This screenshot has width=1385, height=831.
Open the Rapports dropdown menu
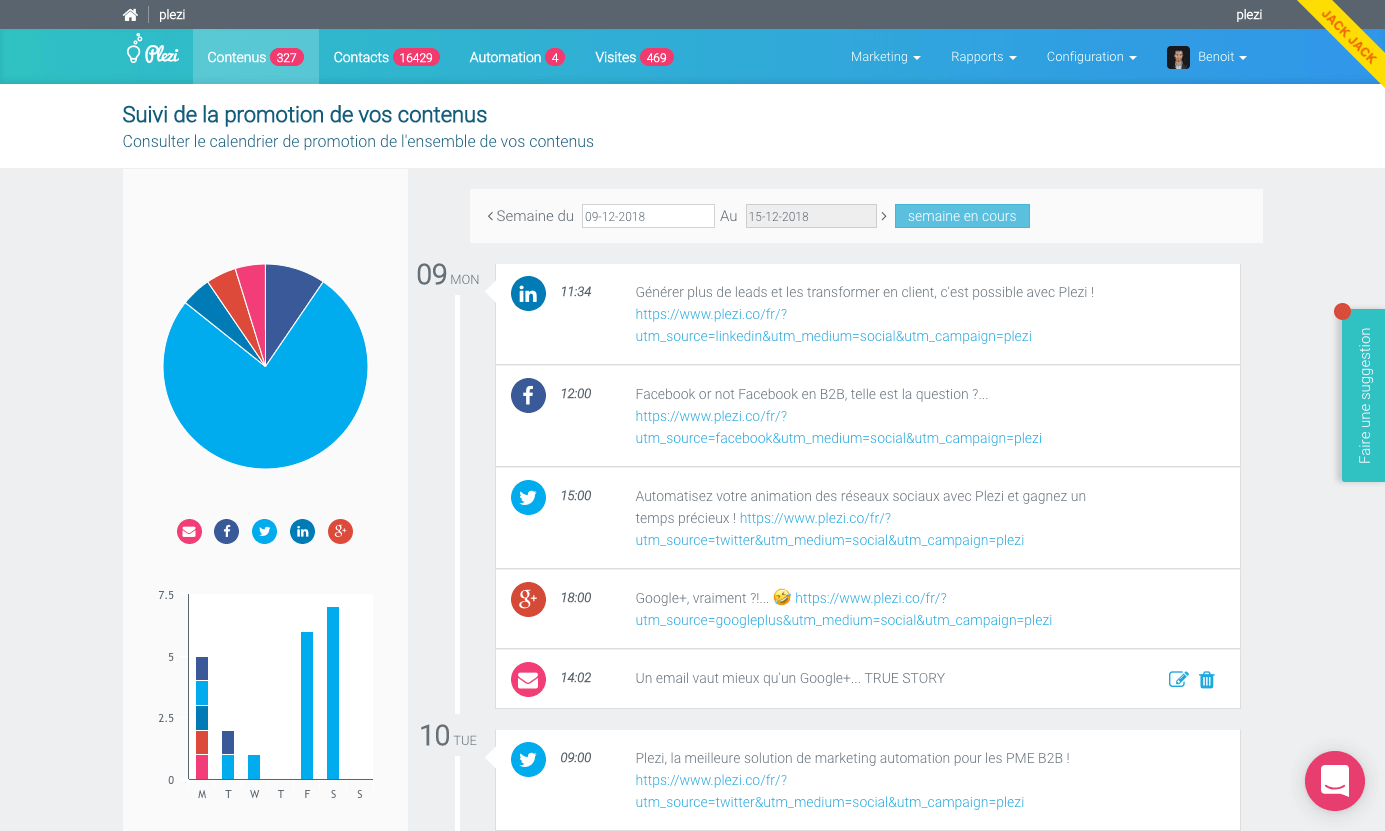[x=983, y=57]
